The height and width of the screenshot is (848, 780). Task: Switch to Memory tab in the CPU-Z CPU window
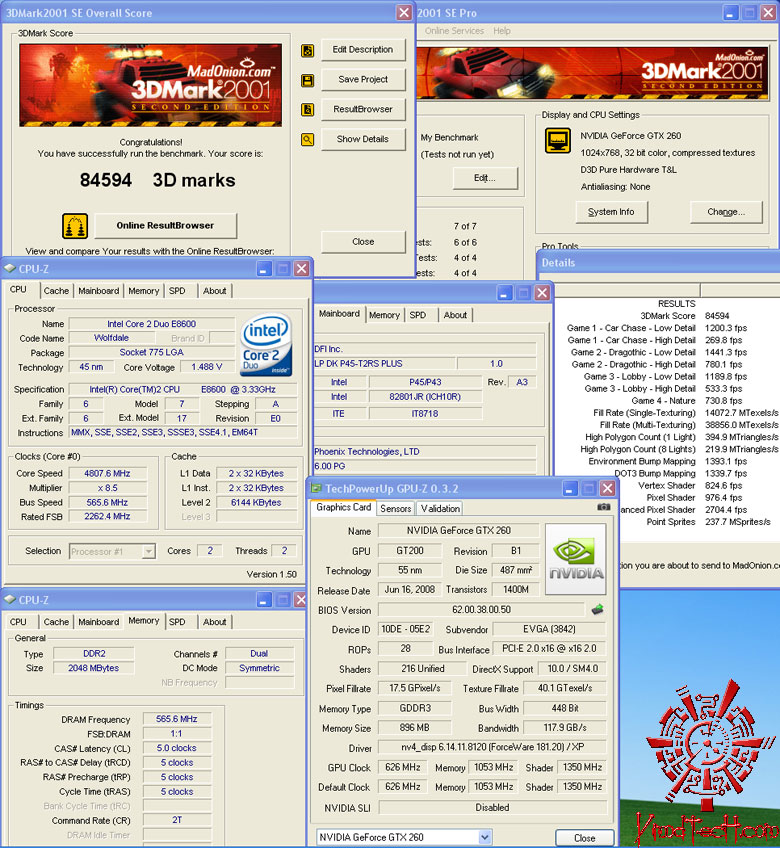144,291
